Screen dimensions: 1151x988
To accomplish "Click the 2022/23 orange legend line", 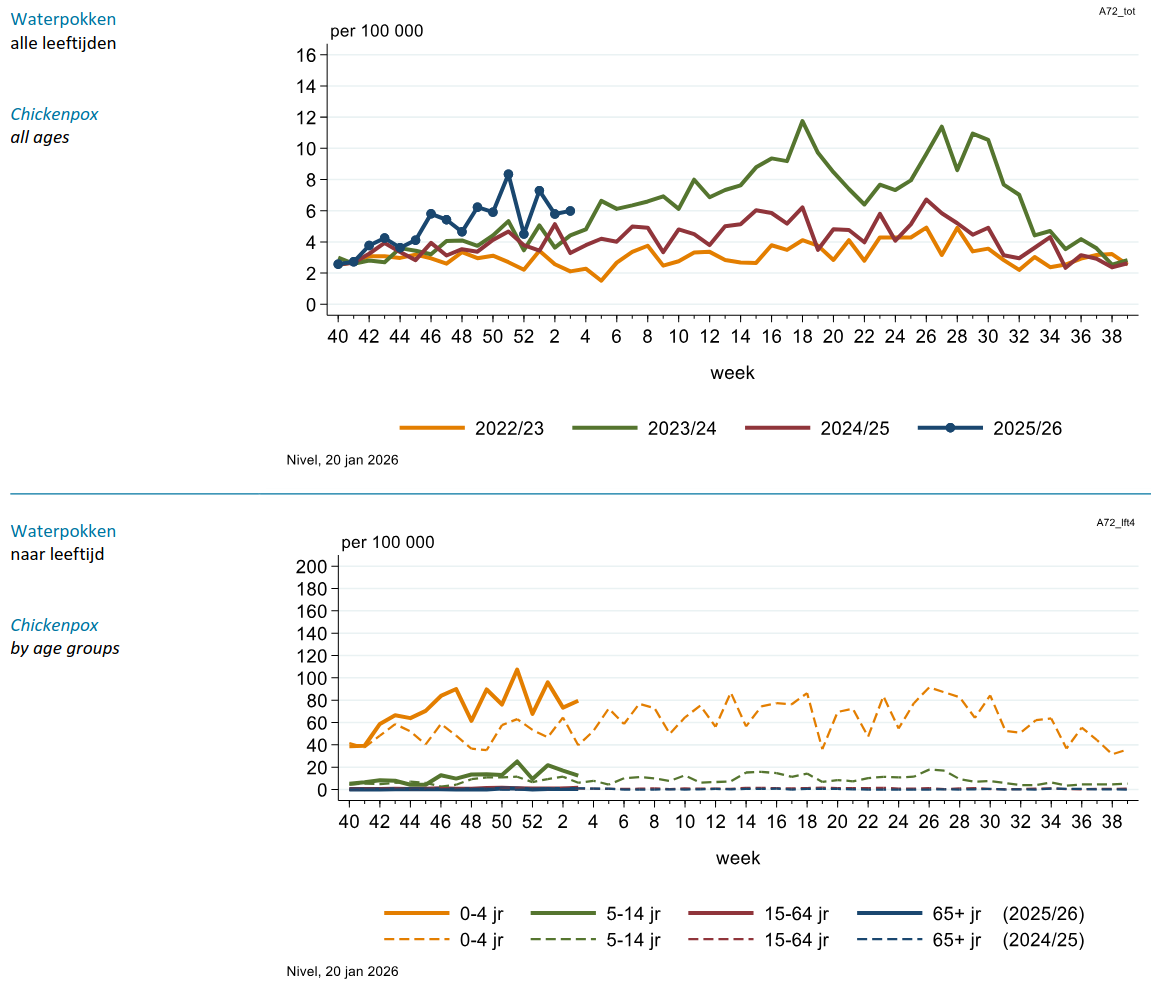I will coord(432,428).
